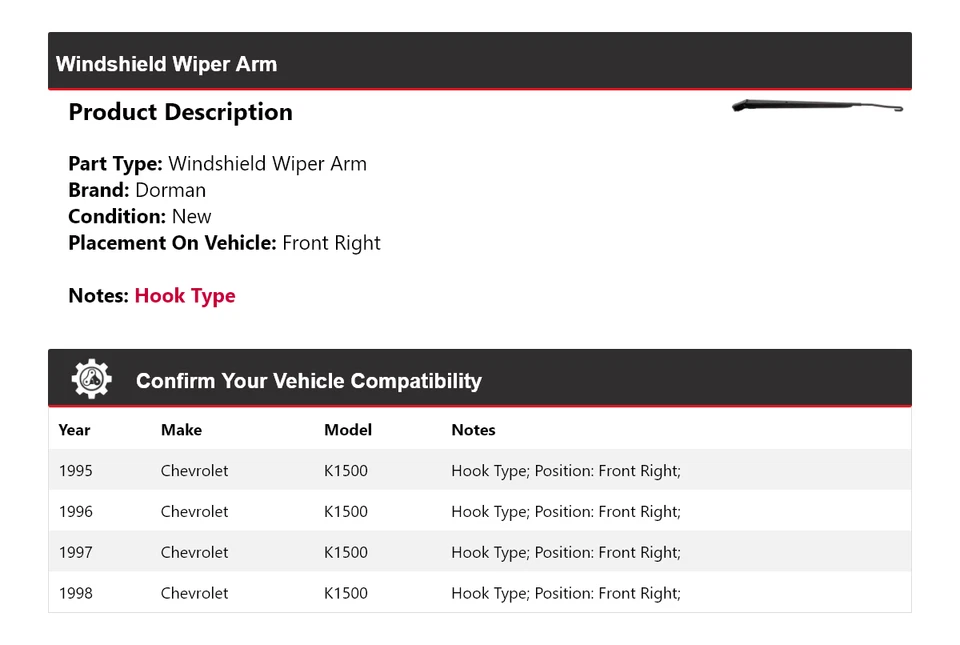
Task: Click the Condition: New text
Action: [140, 216]
